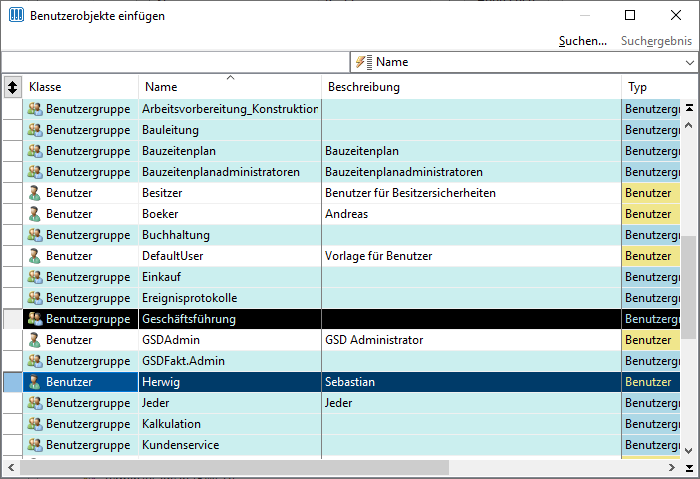Click the Herwig user icon
The height and width of the screenshot is (479, 700).
point(34,382)
